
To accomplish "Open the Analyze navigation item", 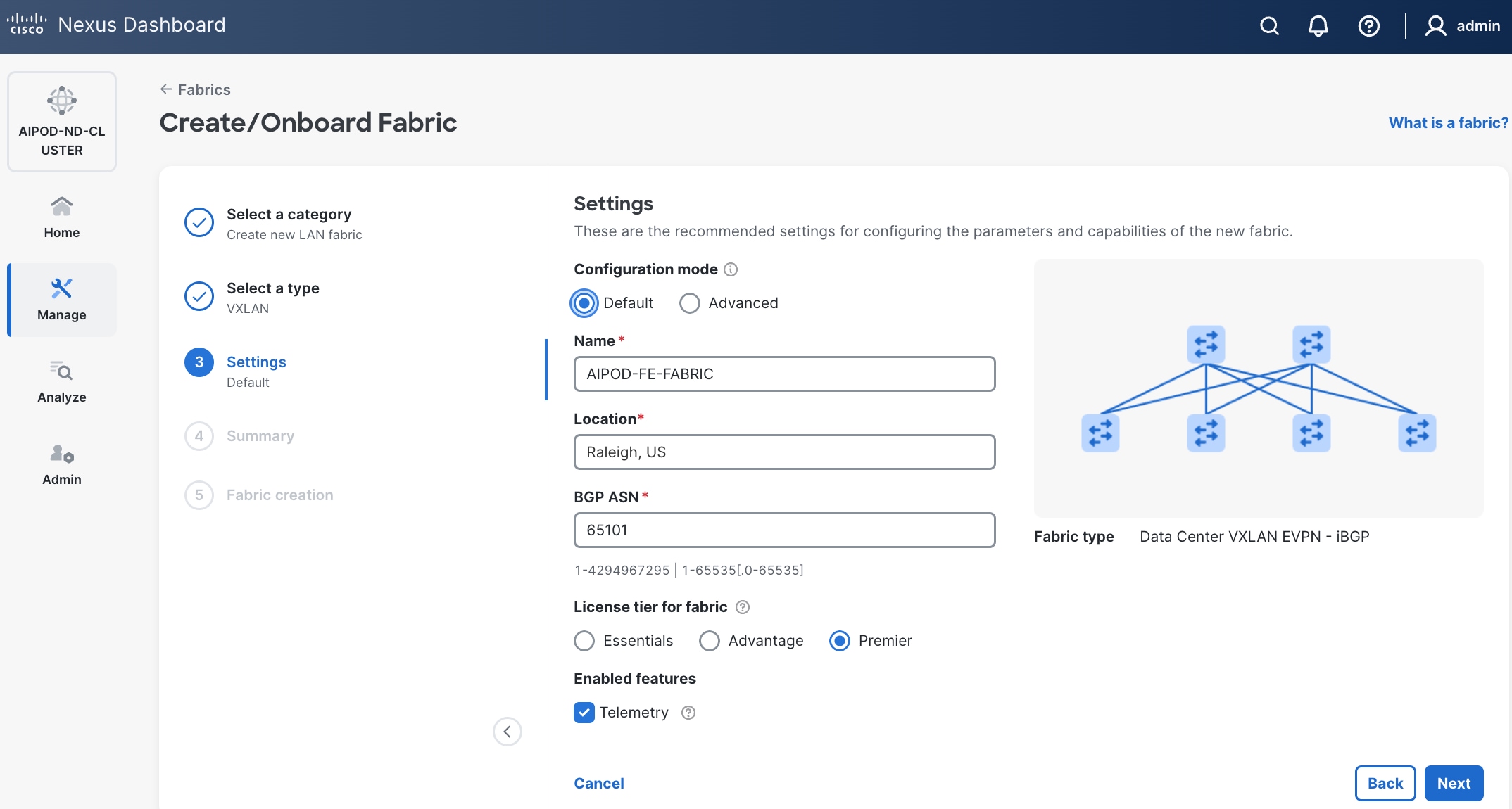I will [62, 381].
